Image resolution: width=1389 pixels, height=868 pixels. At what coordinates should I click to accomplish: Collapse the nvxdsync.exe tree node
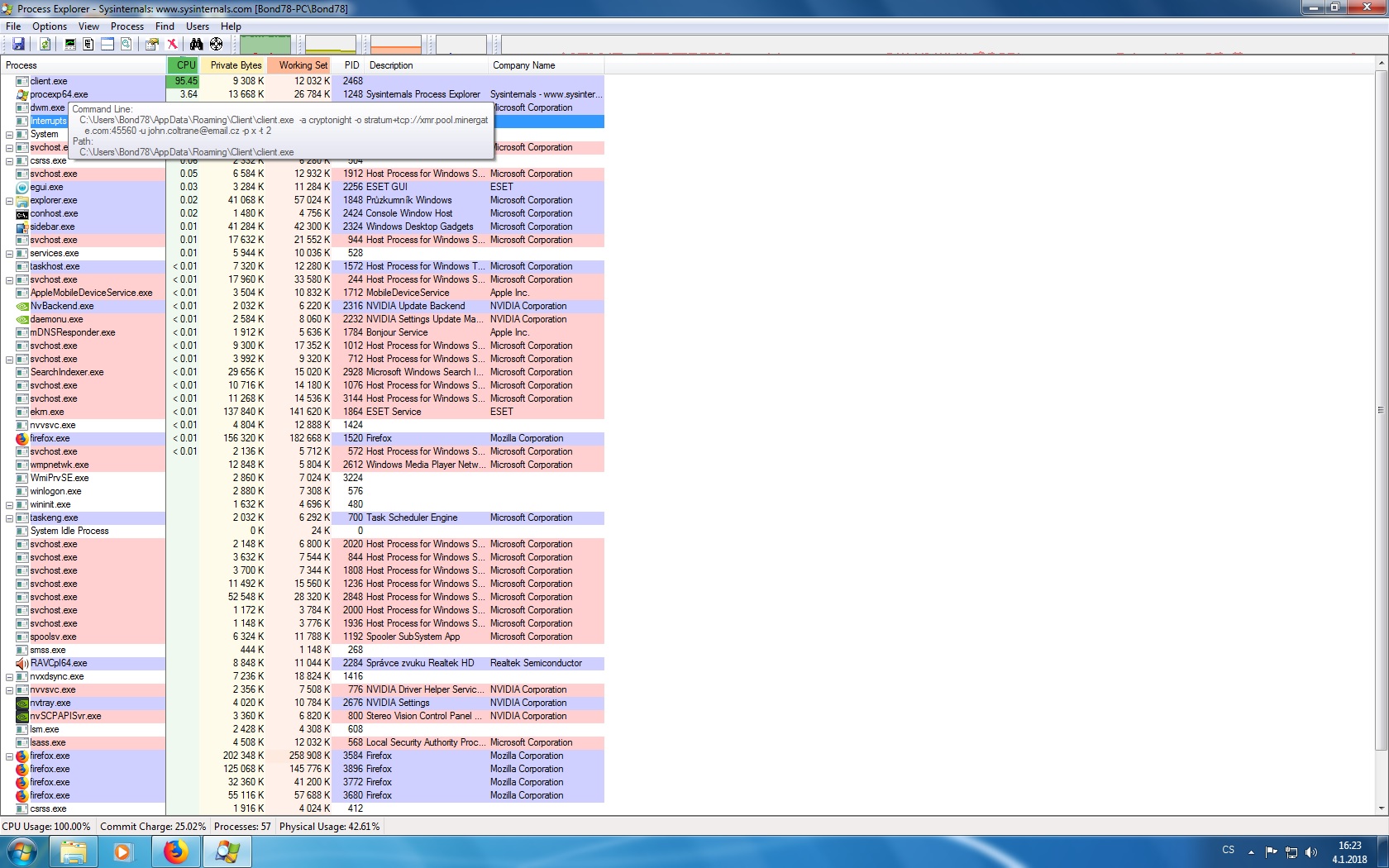[x=9, y=676]
